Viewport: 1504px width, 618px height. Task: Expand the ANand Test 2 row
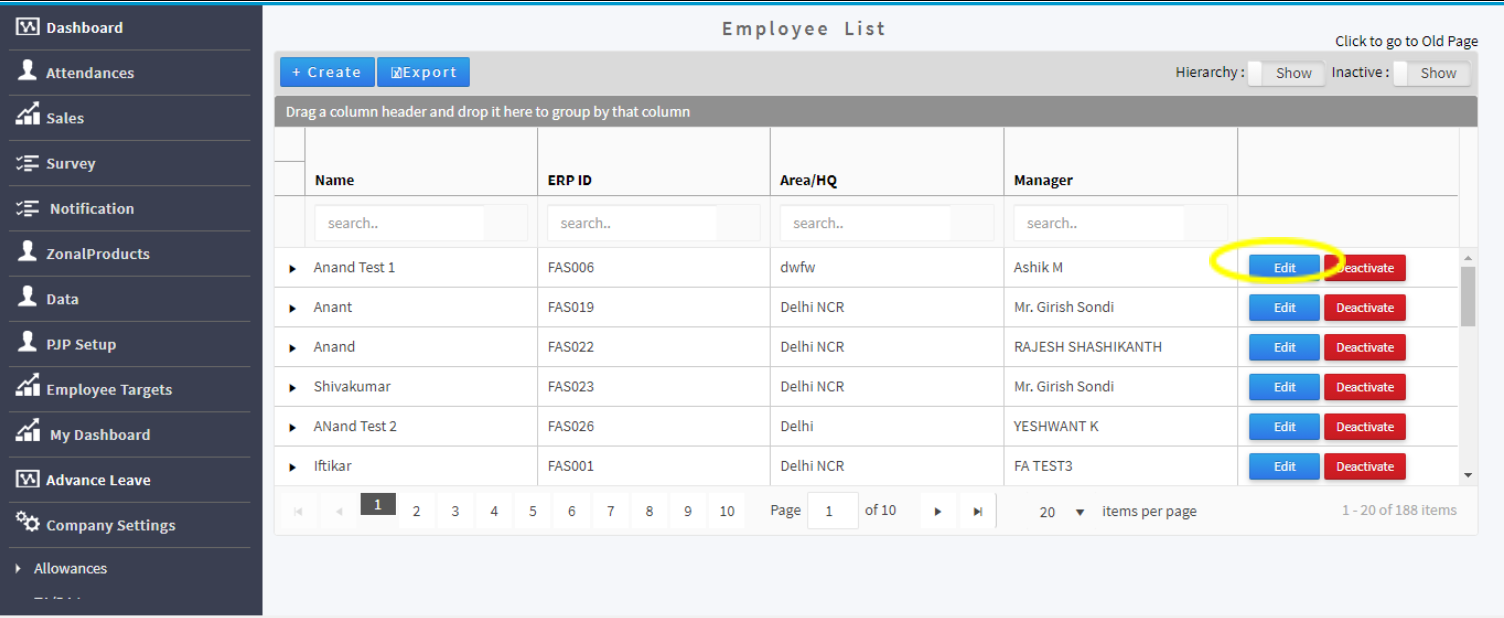pyautogui.click(x=292, y=427)
